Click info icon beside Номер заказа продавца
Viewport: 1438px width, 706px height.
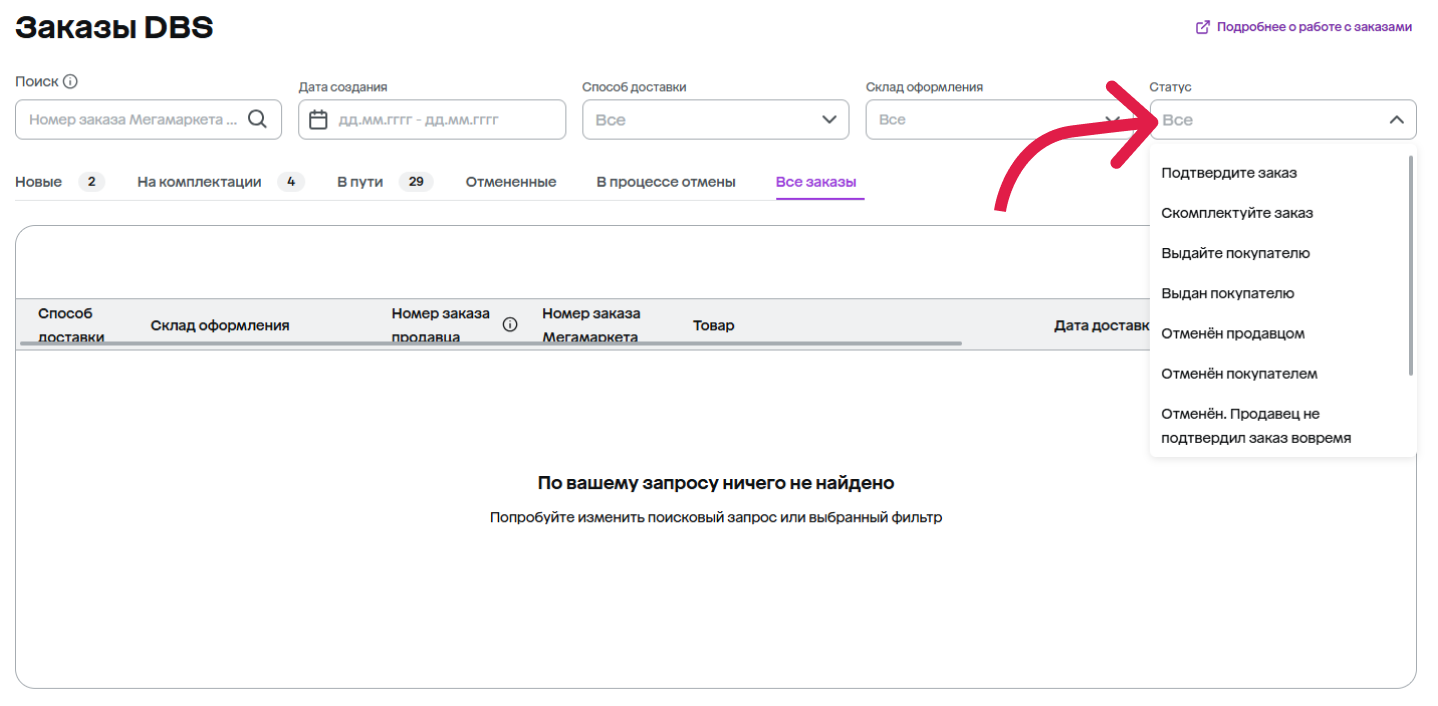510,325
